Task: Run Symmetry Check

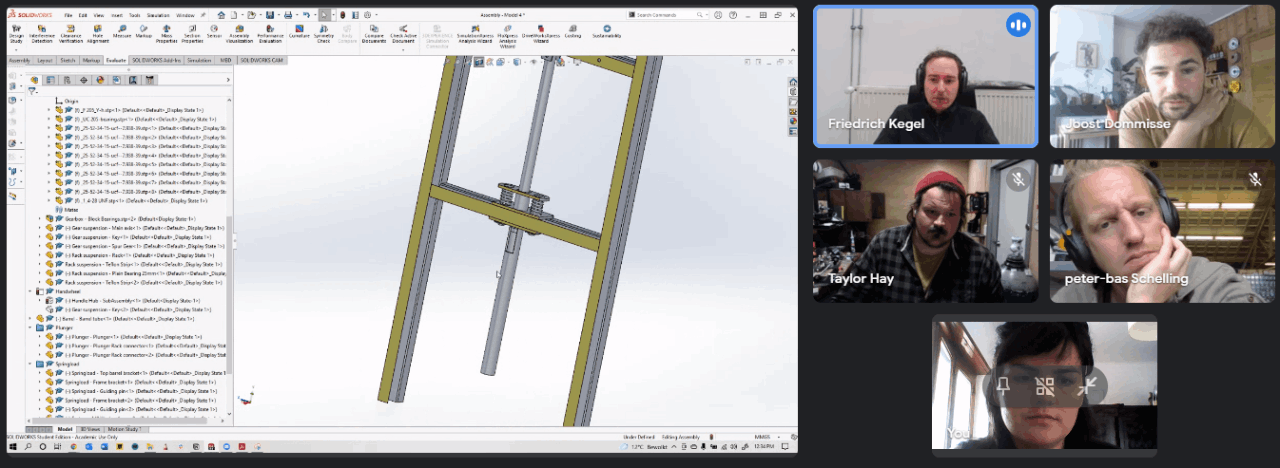Action: [x=324, y=35]
